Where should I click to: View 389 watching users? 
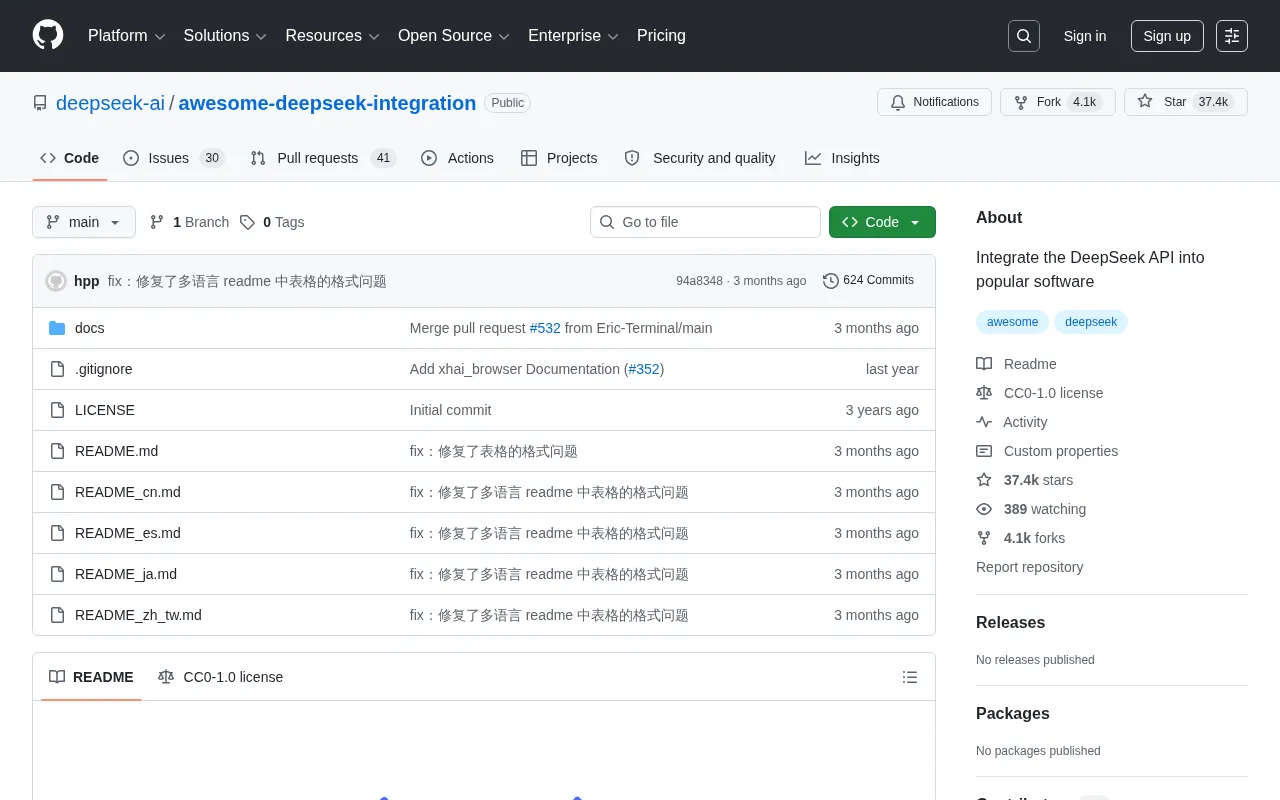tap(1031, 509)
